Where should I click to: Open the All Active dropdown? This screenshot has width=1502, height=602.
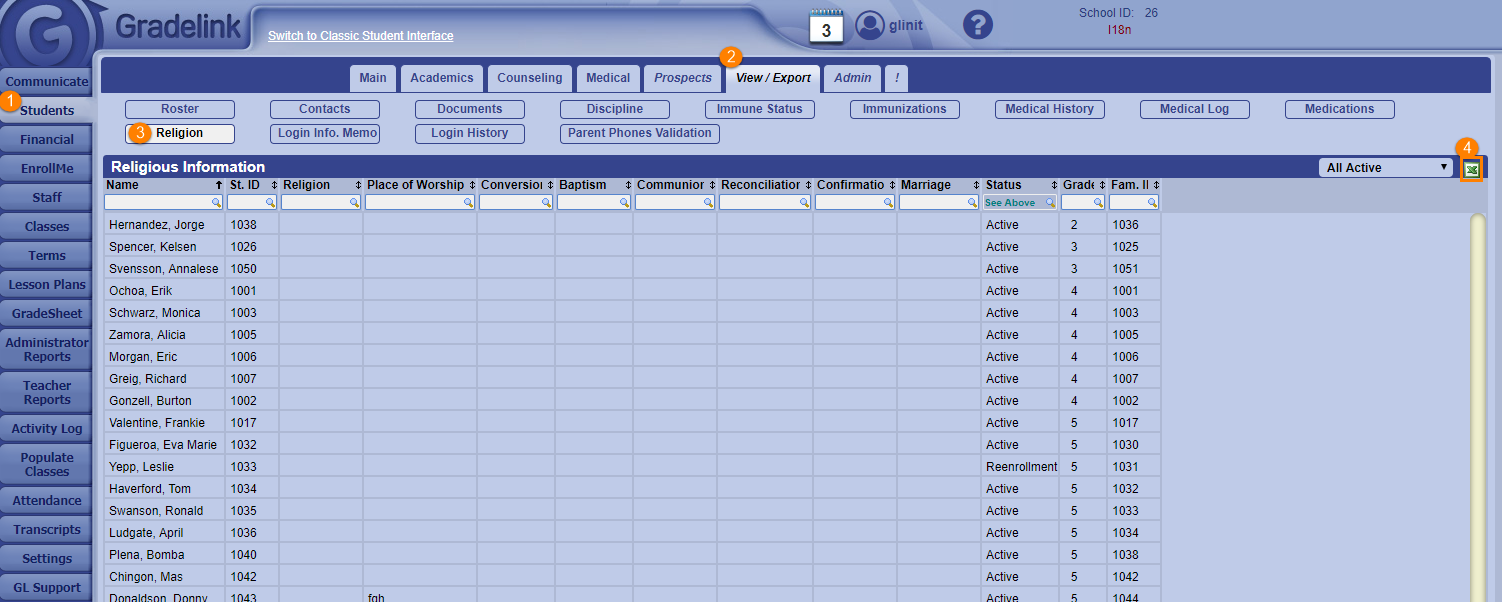click(1385, 168)
